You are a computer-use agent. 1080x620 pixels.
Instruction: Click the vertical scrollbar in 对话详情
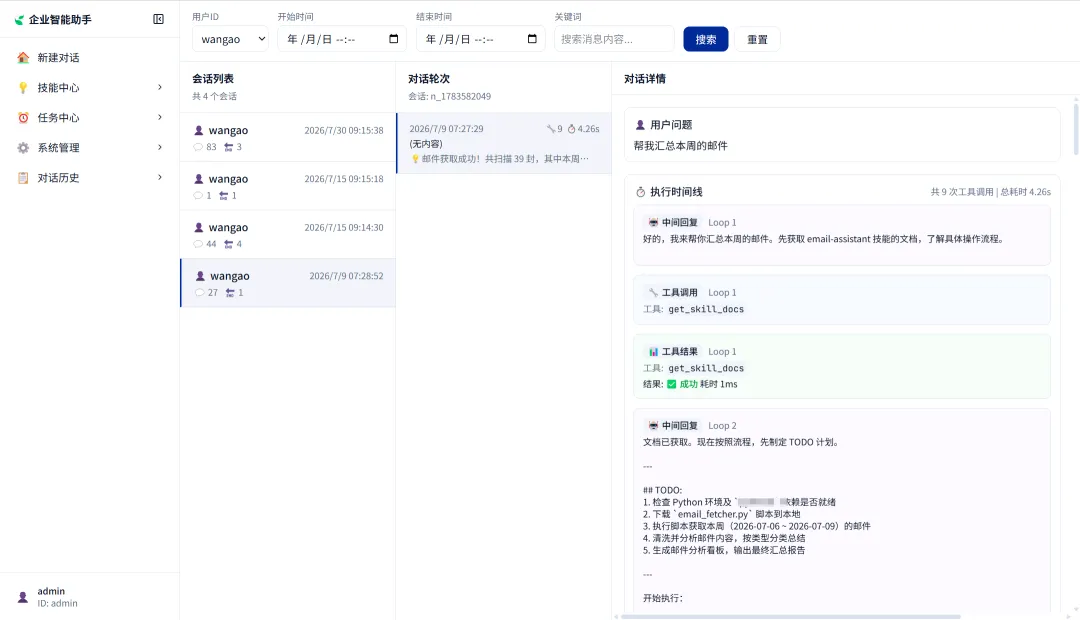pyautogui.click(x=1076, y=129)
